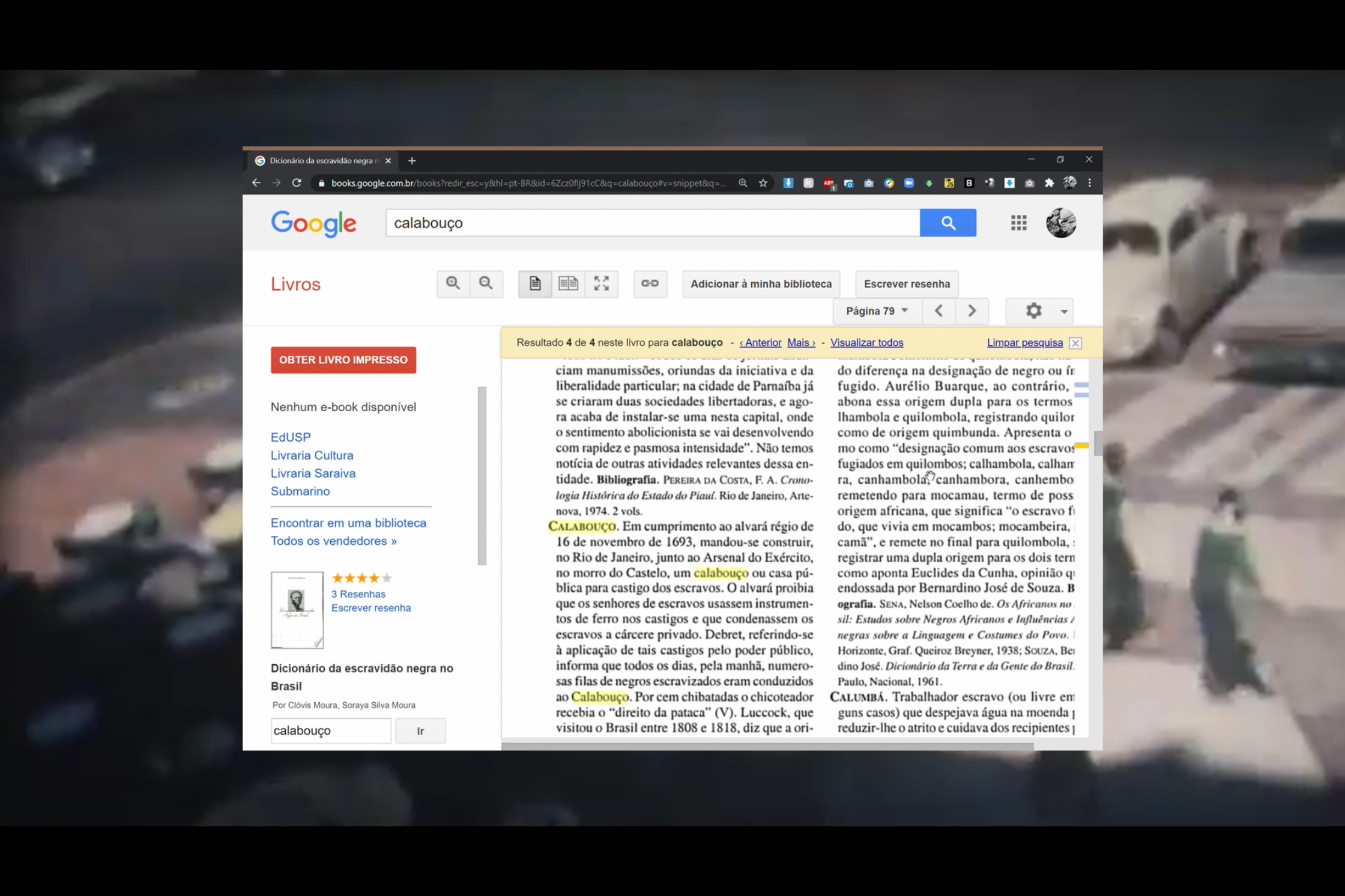Switch to two-page view
Image resolution: width=1345 pixels, height=896 pixels.
click(x=568, y=283)
